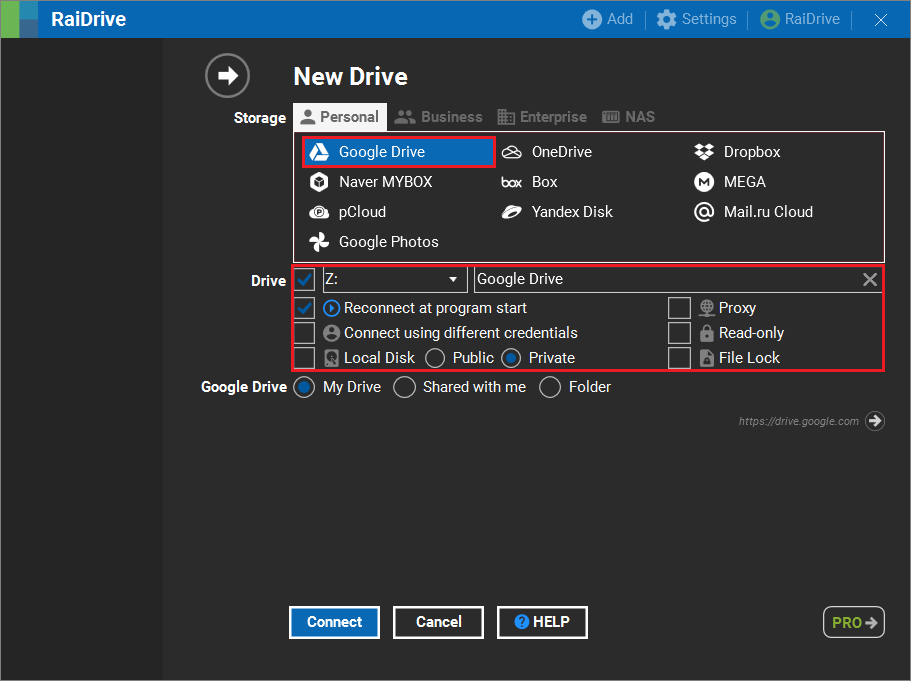Toggle Reconnect at program start
This screenshot has width=911, height=681.
coord(305,308)
